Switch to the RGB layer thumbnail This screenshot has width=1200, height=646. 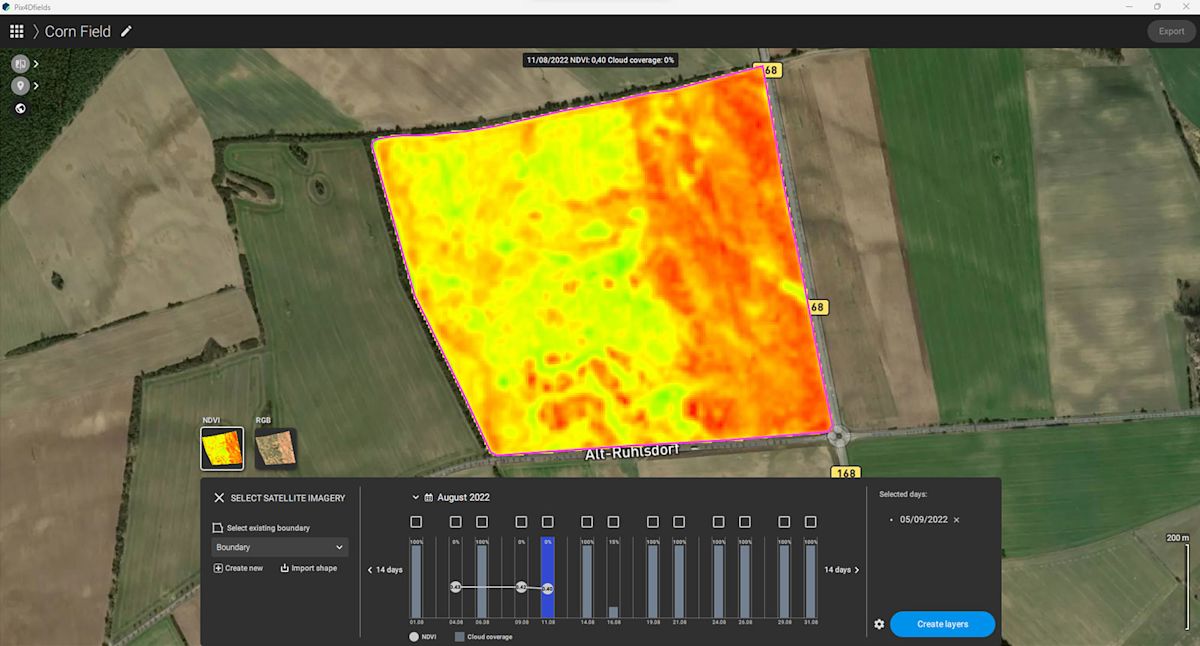278,447
